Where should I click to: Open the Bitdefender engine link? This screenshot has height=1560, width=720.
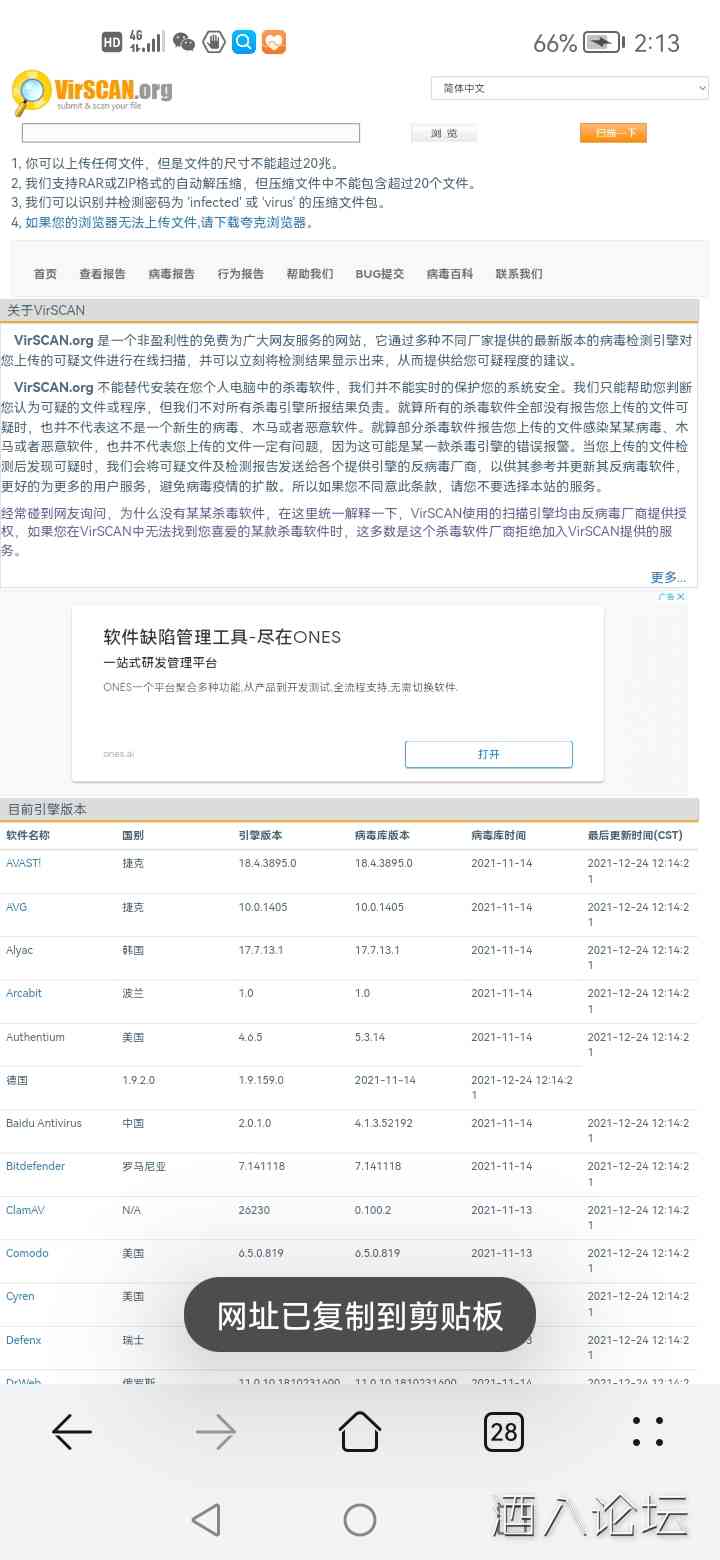point(35,1166)
